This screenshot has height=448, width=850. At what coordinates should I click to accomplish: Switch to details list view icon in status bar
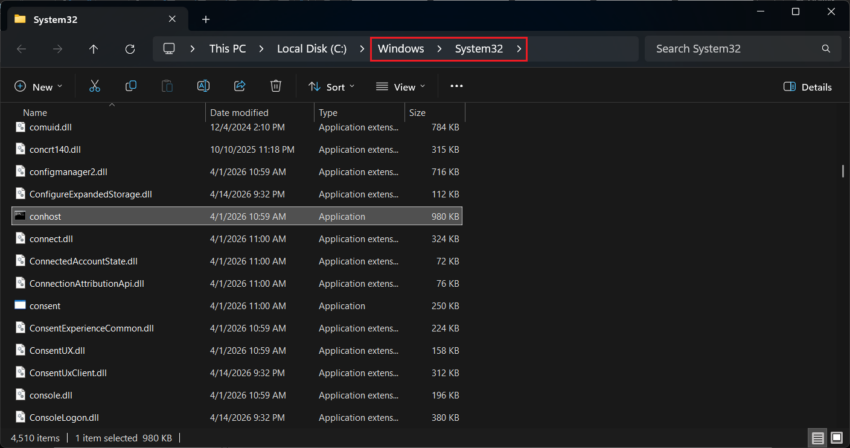pyautogui.click(x=817, y=438)
